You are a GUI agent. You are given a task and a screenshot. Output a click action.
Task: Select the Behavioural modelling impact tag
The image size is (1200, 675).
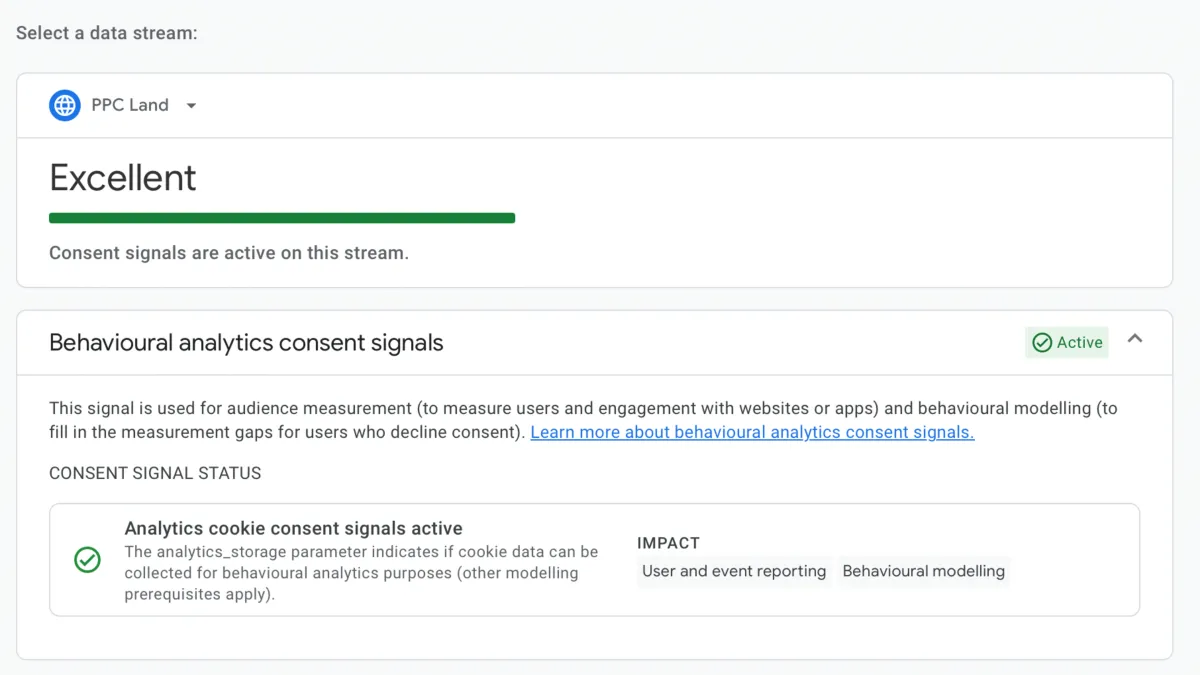[923, 571]
